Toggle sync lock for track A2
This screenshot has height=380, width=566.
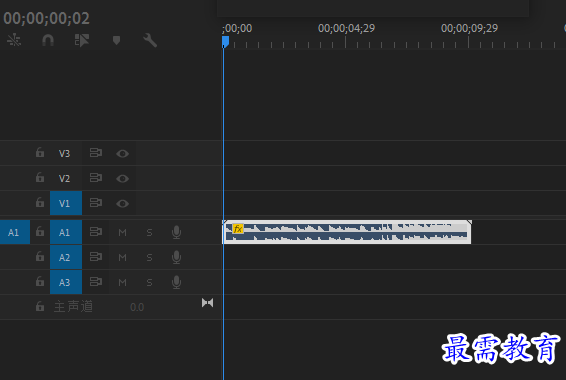96,257
